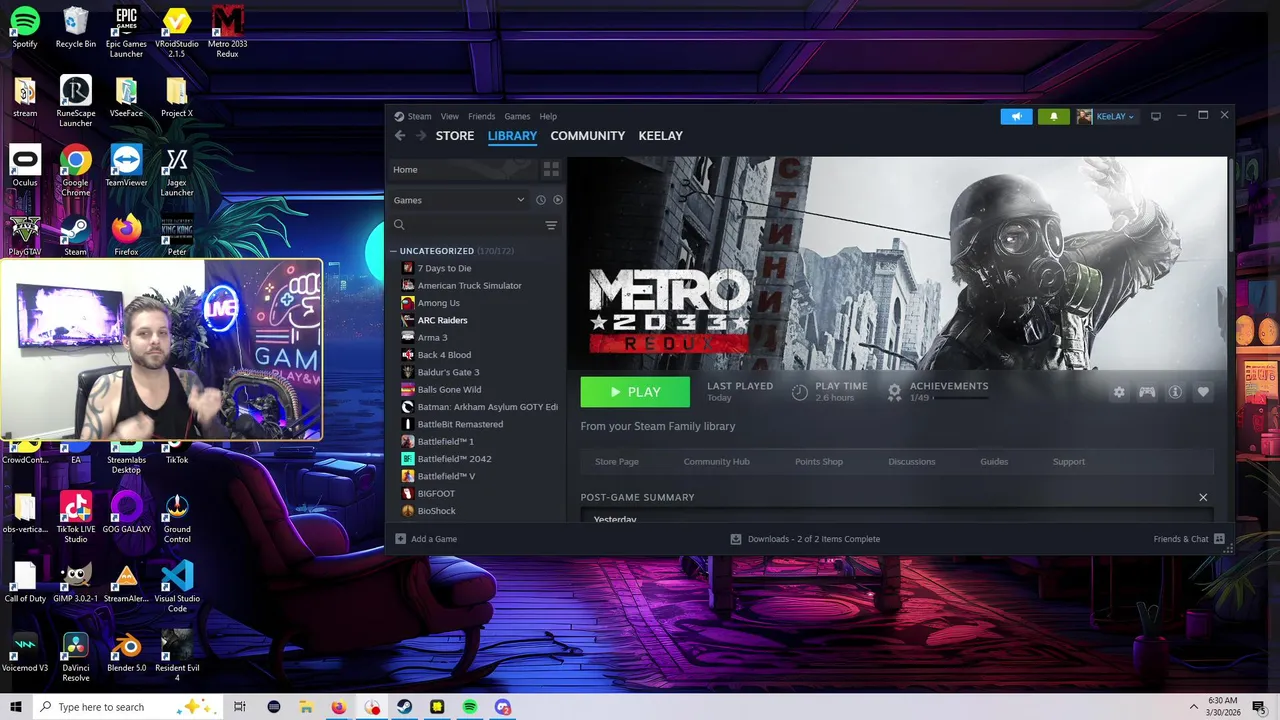Open the View menu

(x=450, y=116)
